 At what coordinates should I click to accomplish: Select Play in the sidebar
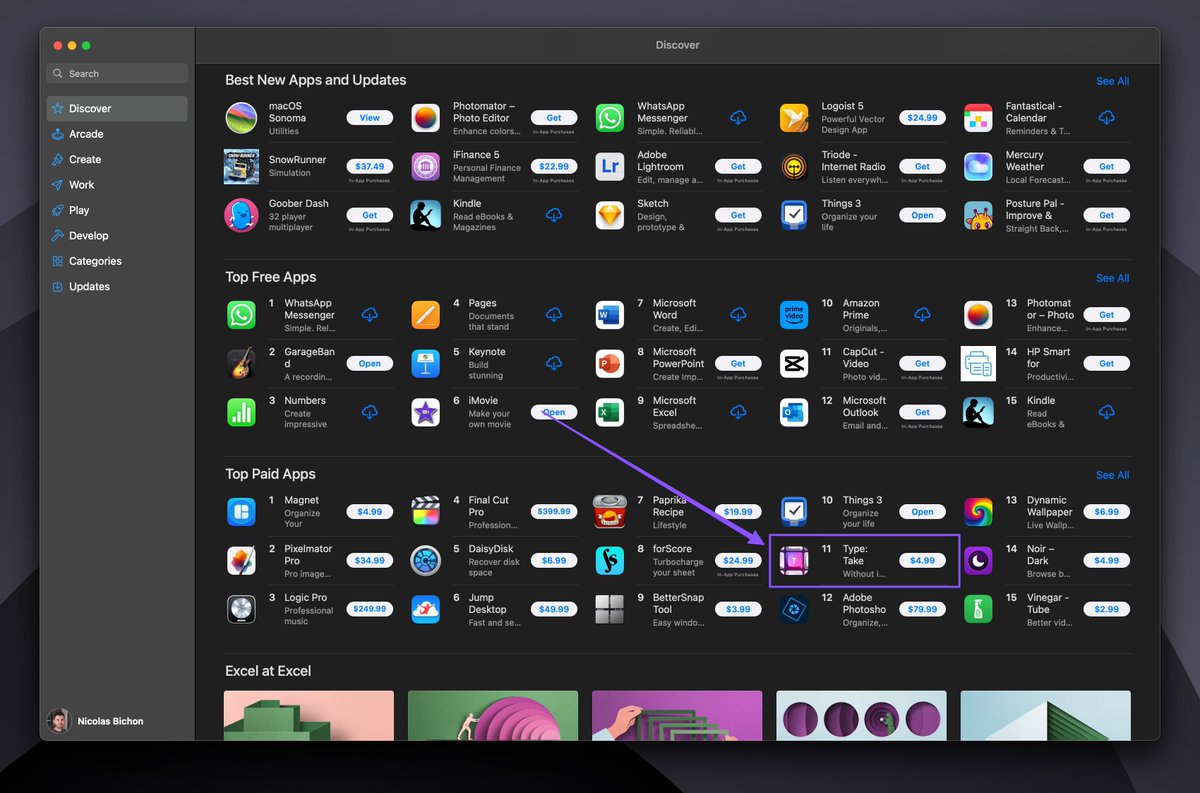click(117, 210)
